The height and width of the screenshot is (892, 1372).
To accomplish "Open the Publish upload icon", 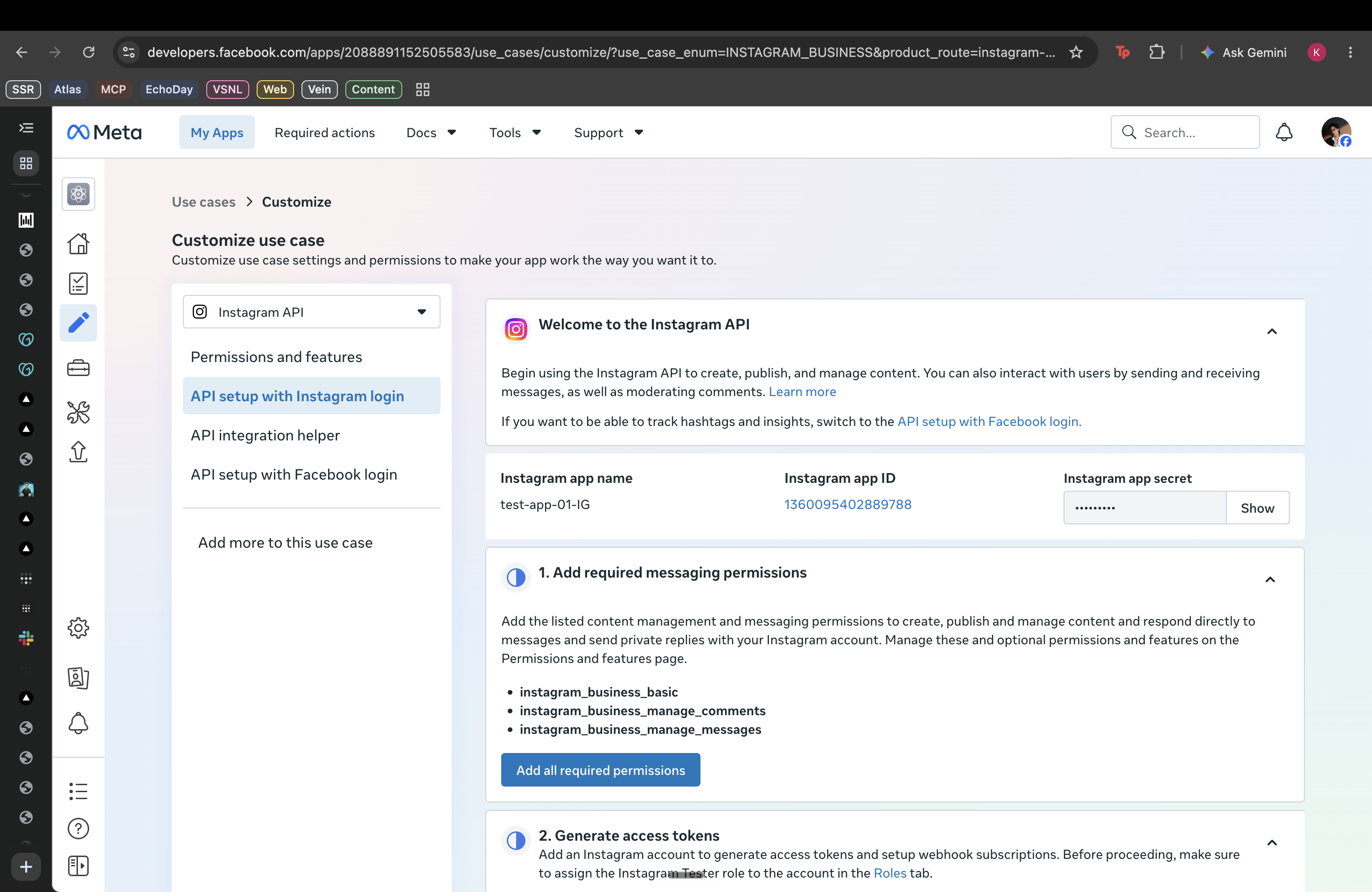I will click(x=78, y=452).
